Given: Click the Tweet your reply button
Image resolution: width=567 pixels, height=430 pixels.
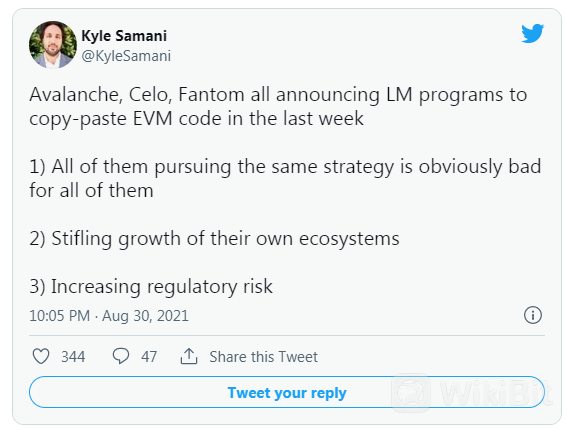Looking at the screenshot, I should pos(287,392).
